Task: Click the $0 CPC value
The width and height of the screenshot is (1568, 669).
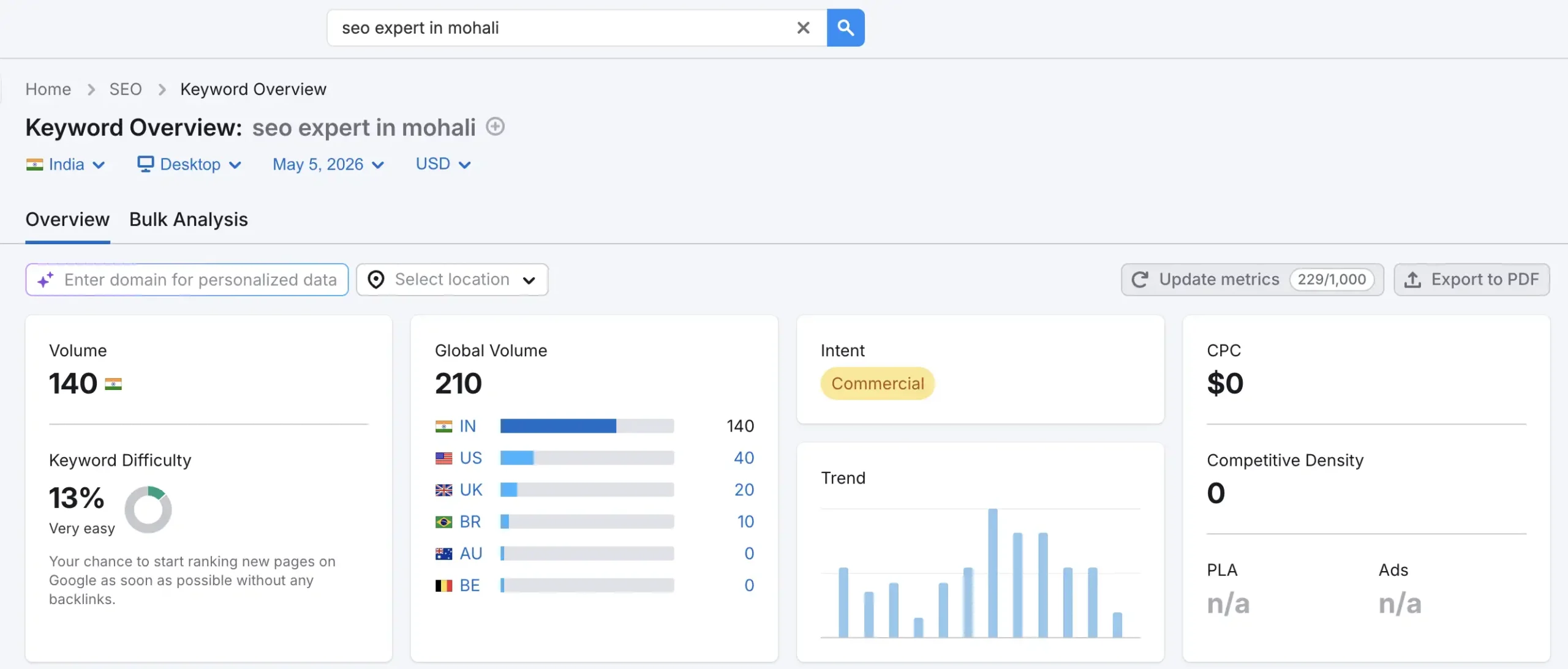Action: pos(1225,384)
